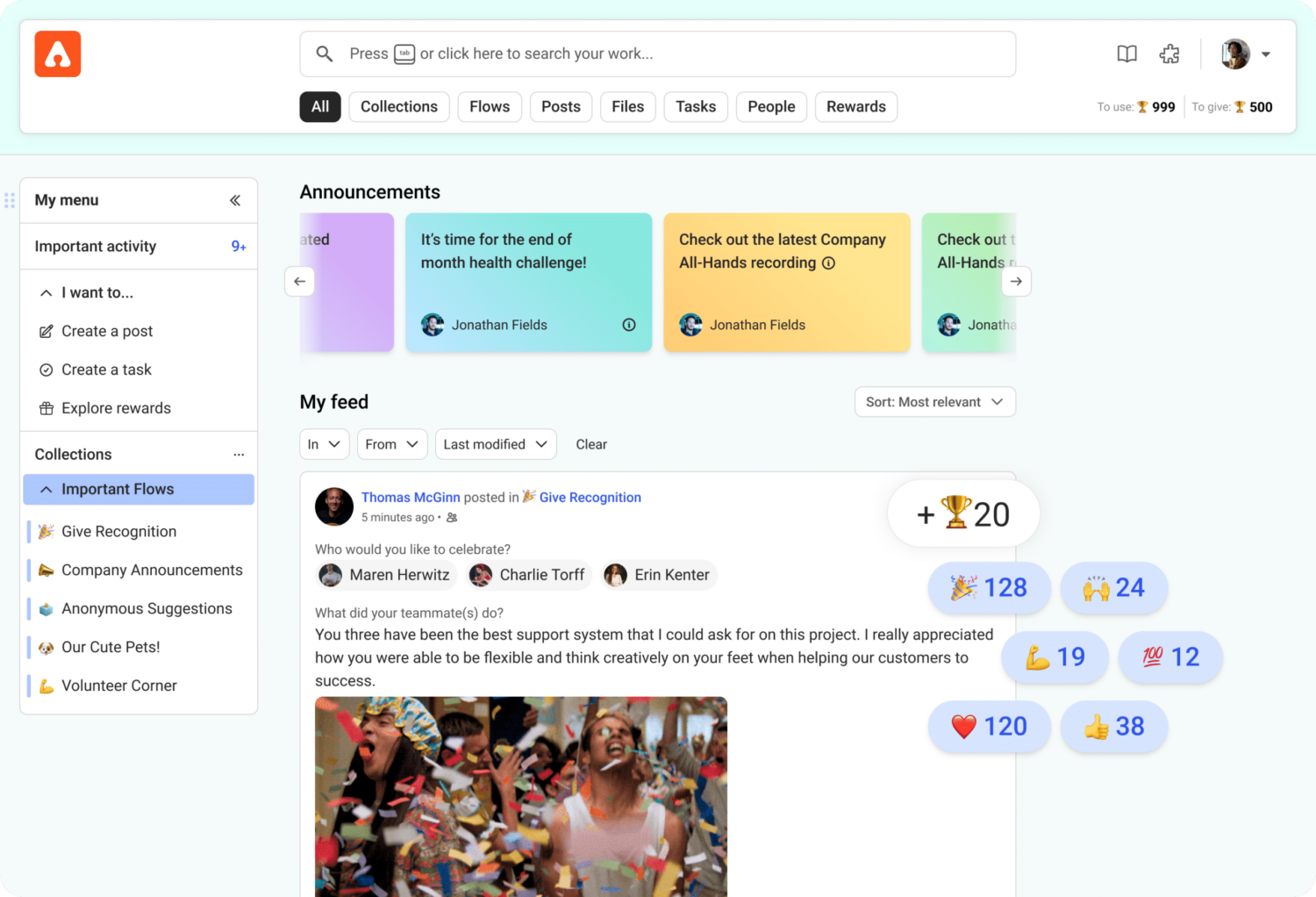This screenshot has width=1316, height=897.
Task: Toggle the thumbs up reaction showing 38
Action: coord(1113,727)
